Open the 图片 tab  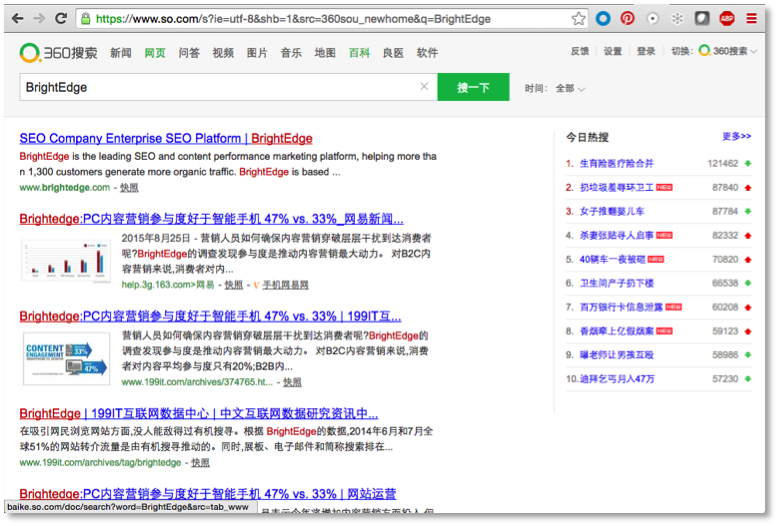(x=257, y=53)
